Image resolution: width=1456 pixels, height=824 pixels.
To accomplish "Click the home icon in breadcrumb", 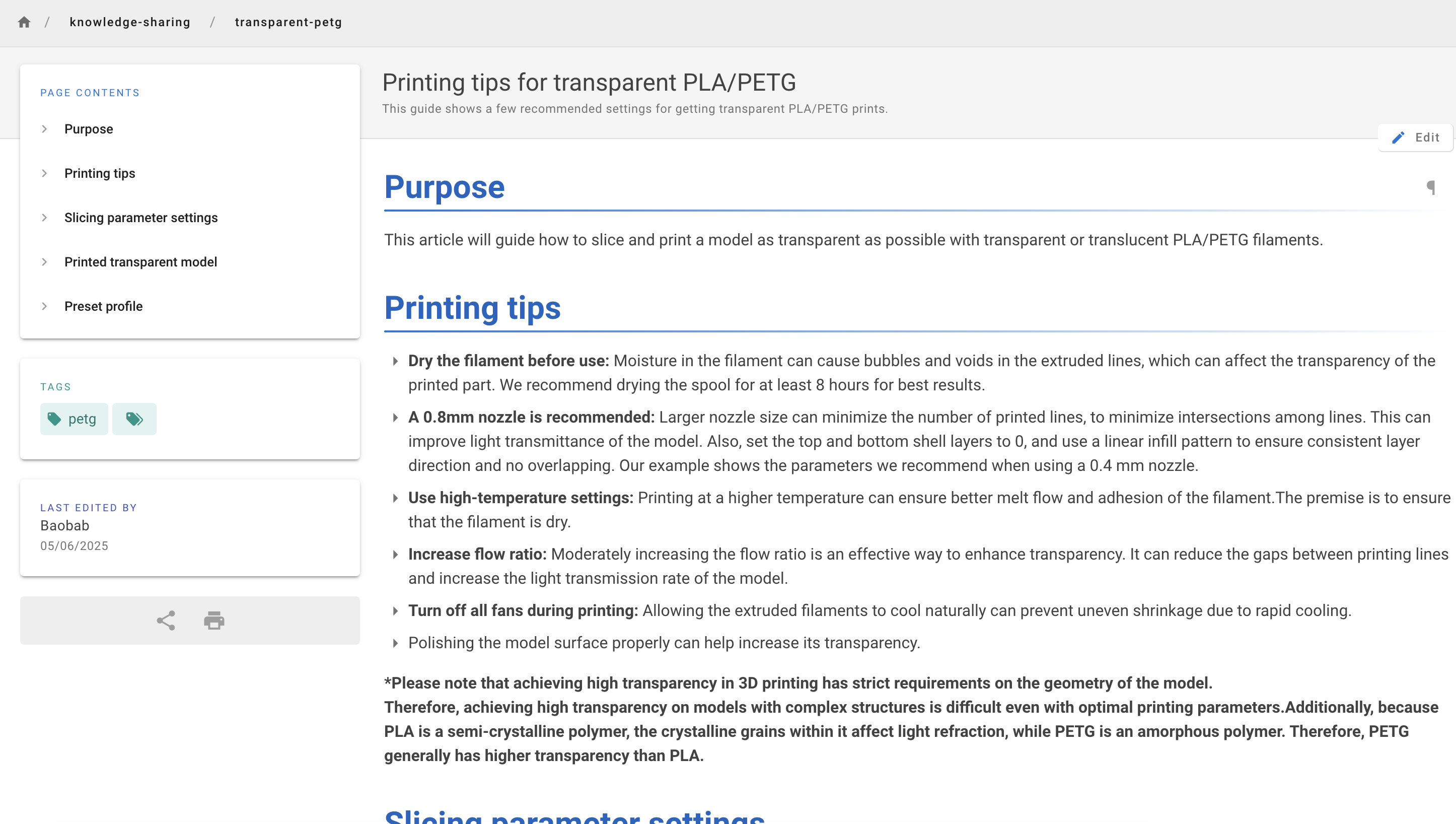I will [24, 22].
